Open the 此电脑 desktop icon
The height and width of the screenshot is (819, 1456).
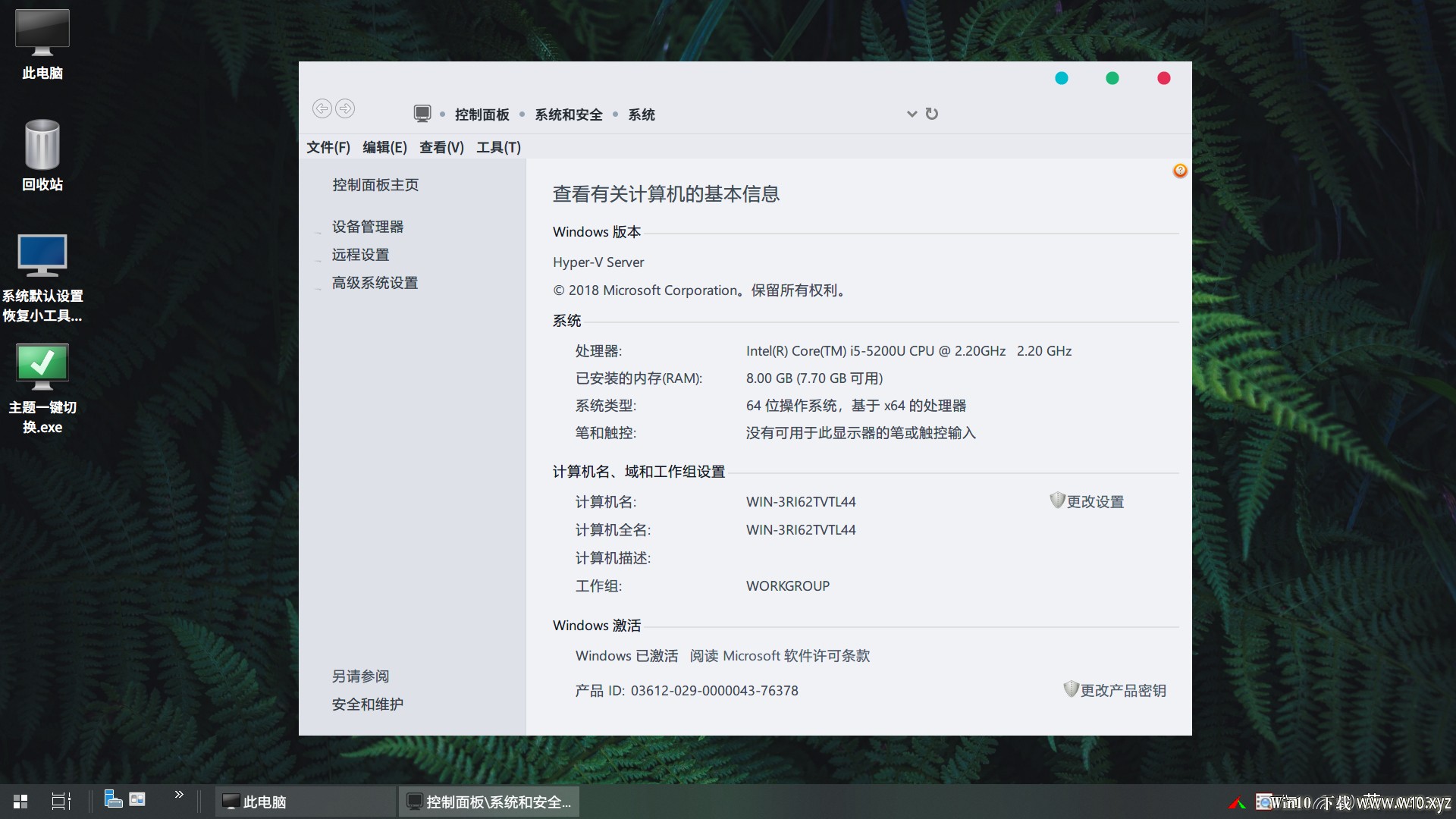pos(42,44)
